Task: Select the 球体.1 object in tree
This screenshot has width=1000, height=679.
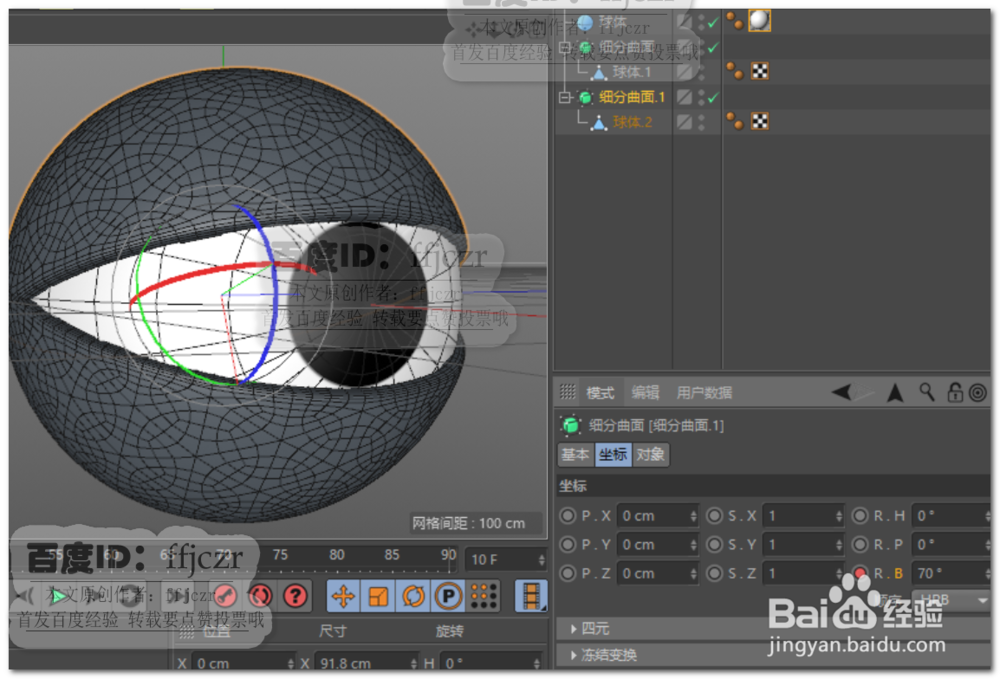Action: (x=631, y=72)
